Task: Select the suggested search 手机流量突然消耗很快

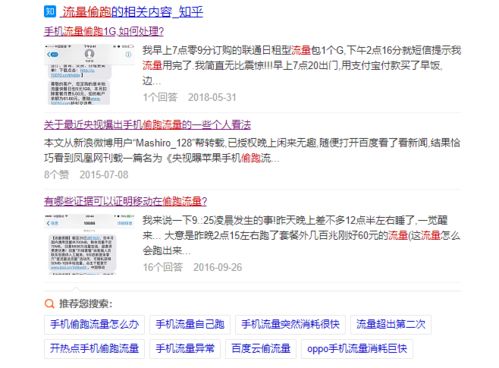Action: point(290,324)
